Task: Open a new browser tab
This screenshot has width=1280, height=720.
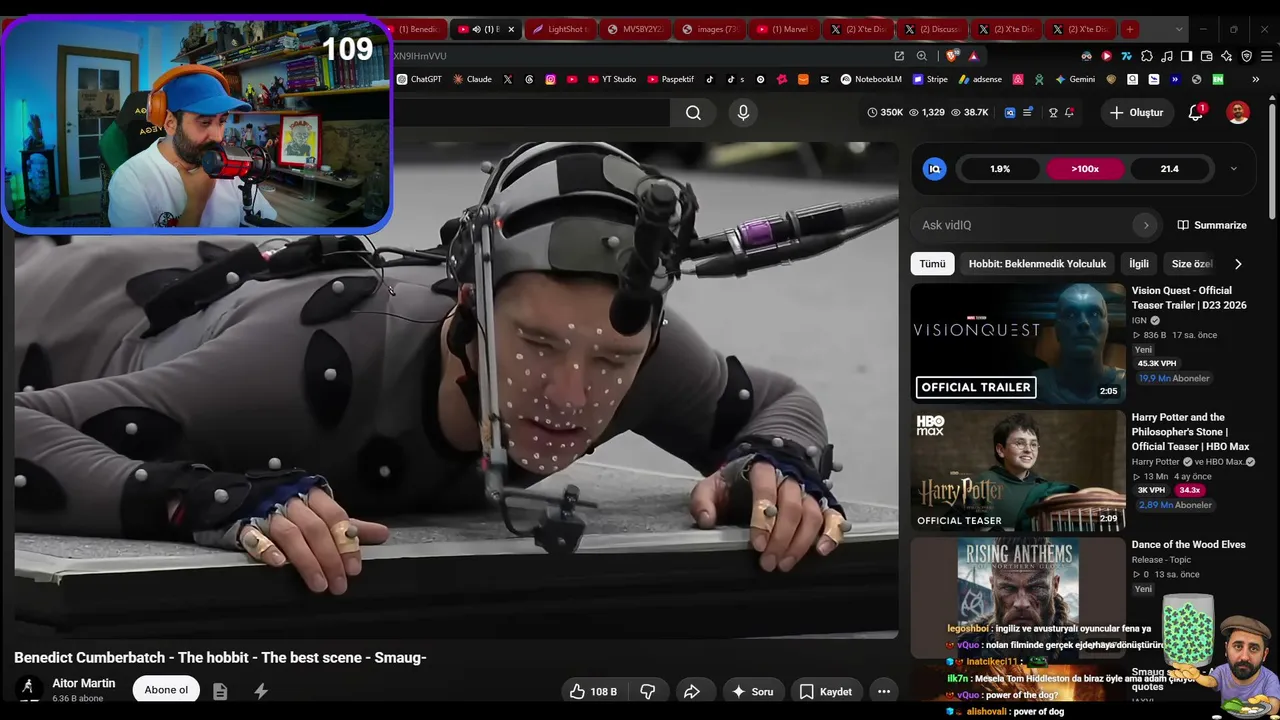Action: (1129, 29)
